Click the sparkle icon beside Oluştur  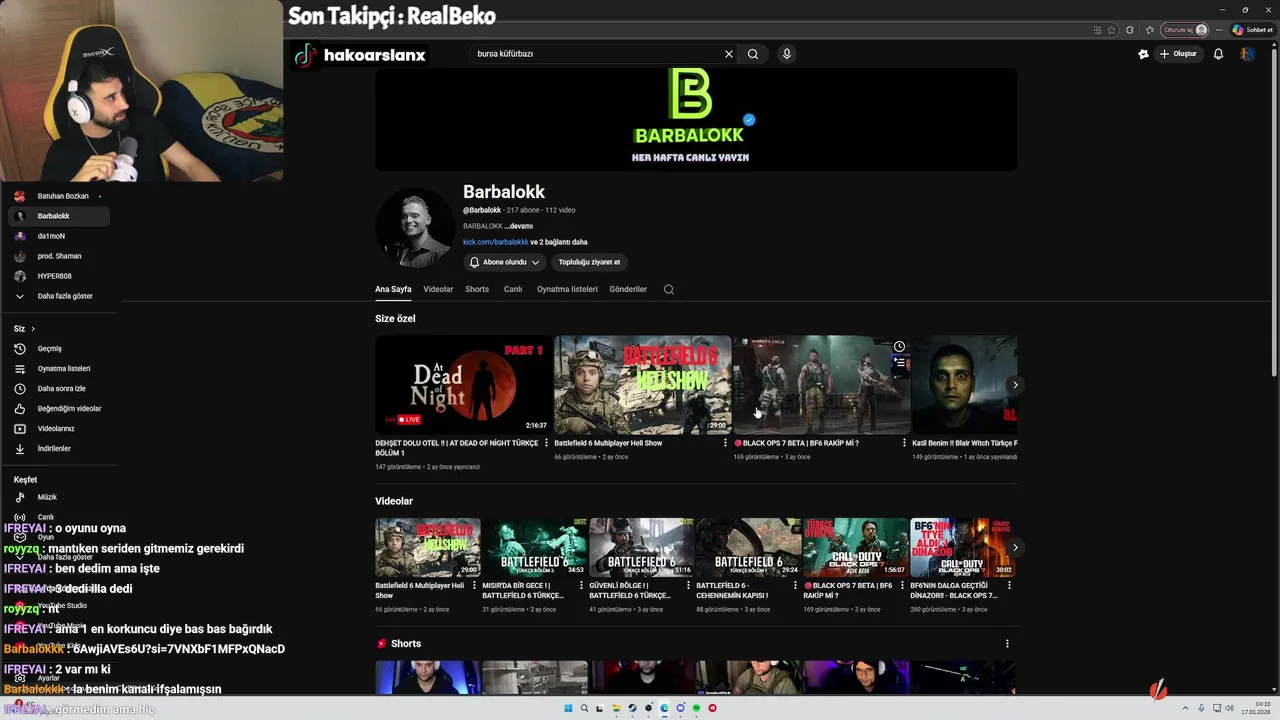coord(1143,54)
